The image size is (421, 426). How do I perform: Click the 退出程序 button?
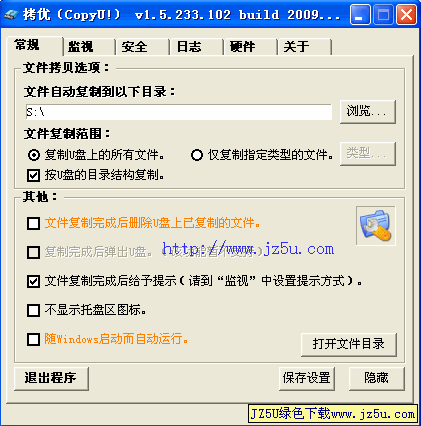pos(52,379)
